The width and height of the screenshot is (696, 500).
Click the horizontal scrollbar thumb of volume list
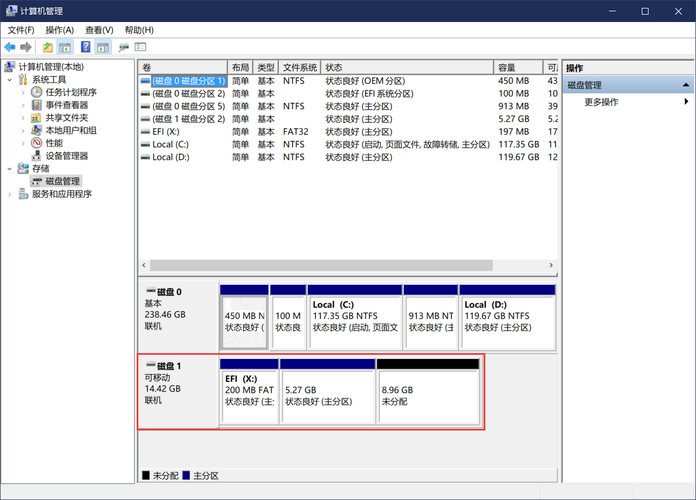coord(321,265)
